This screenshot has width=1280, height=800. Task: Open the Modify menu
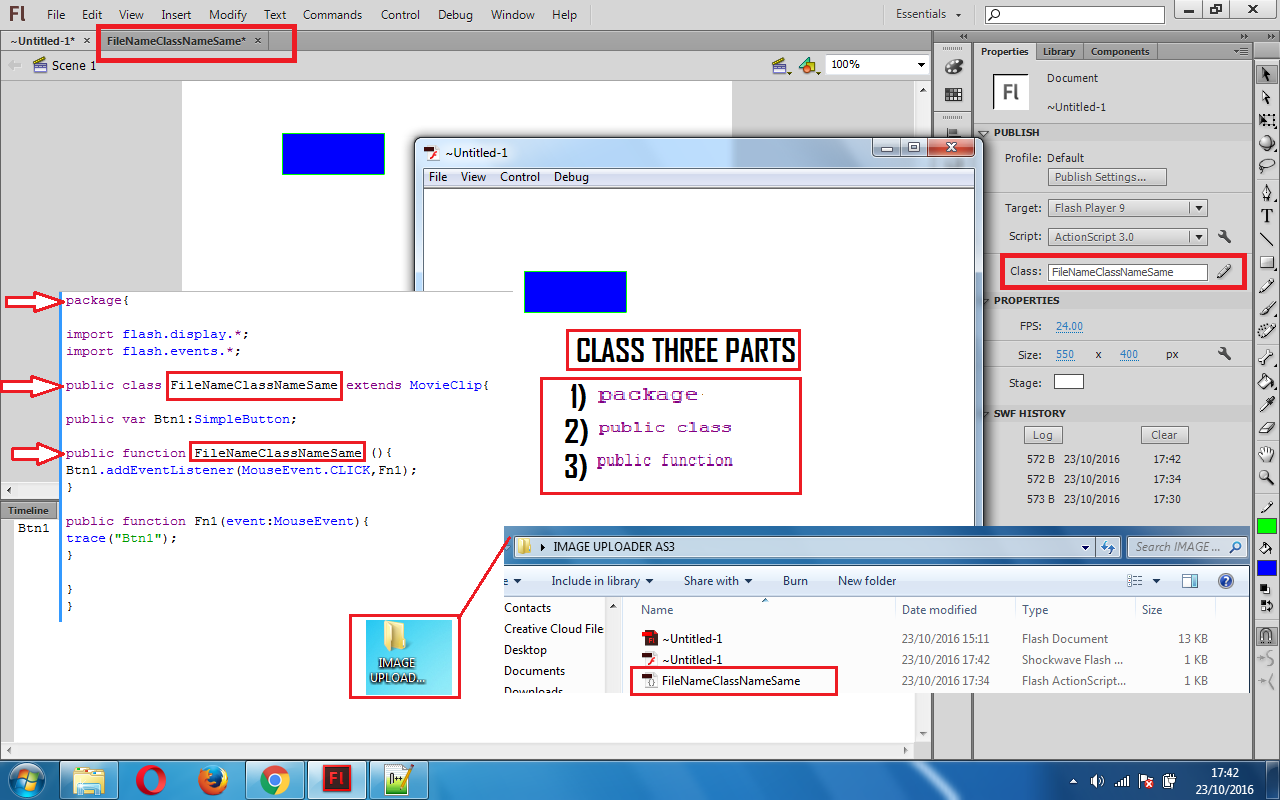[x=227, y=15]
